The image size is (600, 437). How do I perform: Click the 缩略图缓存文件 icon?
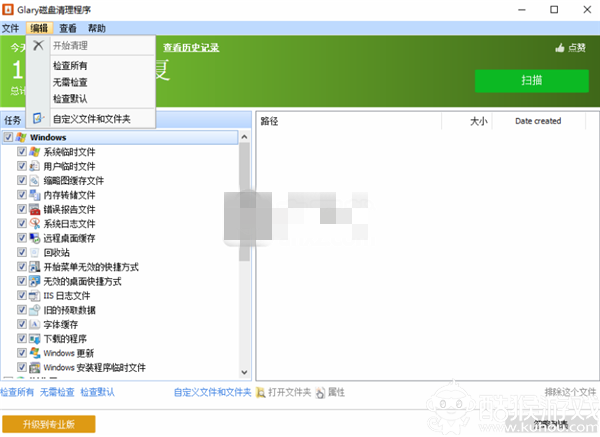point(34,180)
